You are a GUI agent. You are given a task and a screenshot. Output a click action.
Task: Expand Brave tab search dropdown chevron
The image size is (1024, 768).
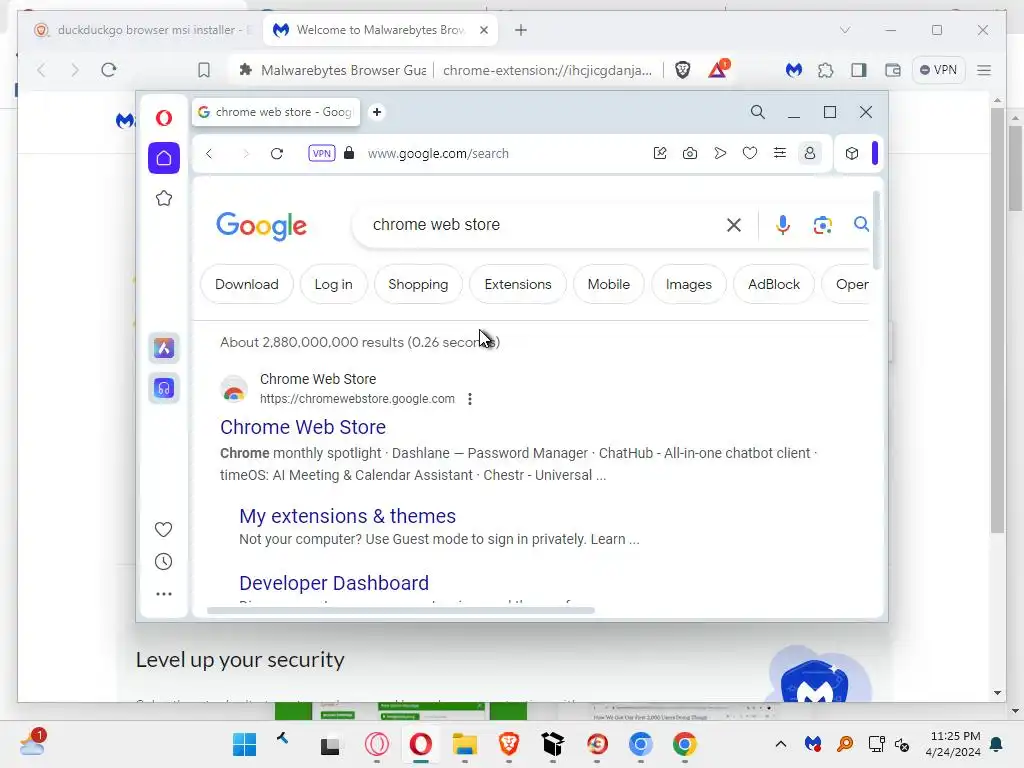coord(844,30)
